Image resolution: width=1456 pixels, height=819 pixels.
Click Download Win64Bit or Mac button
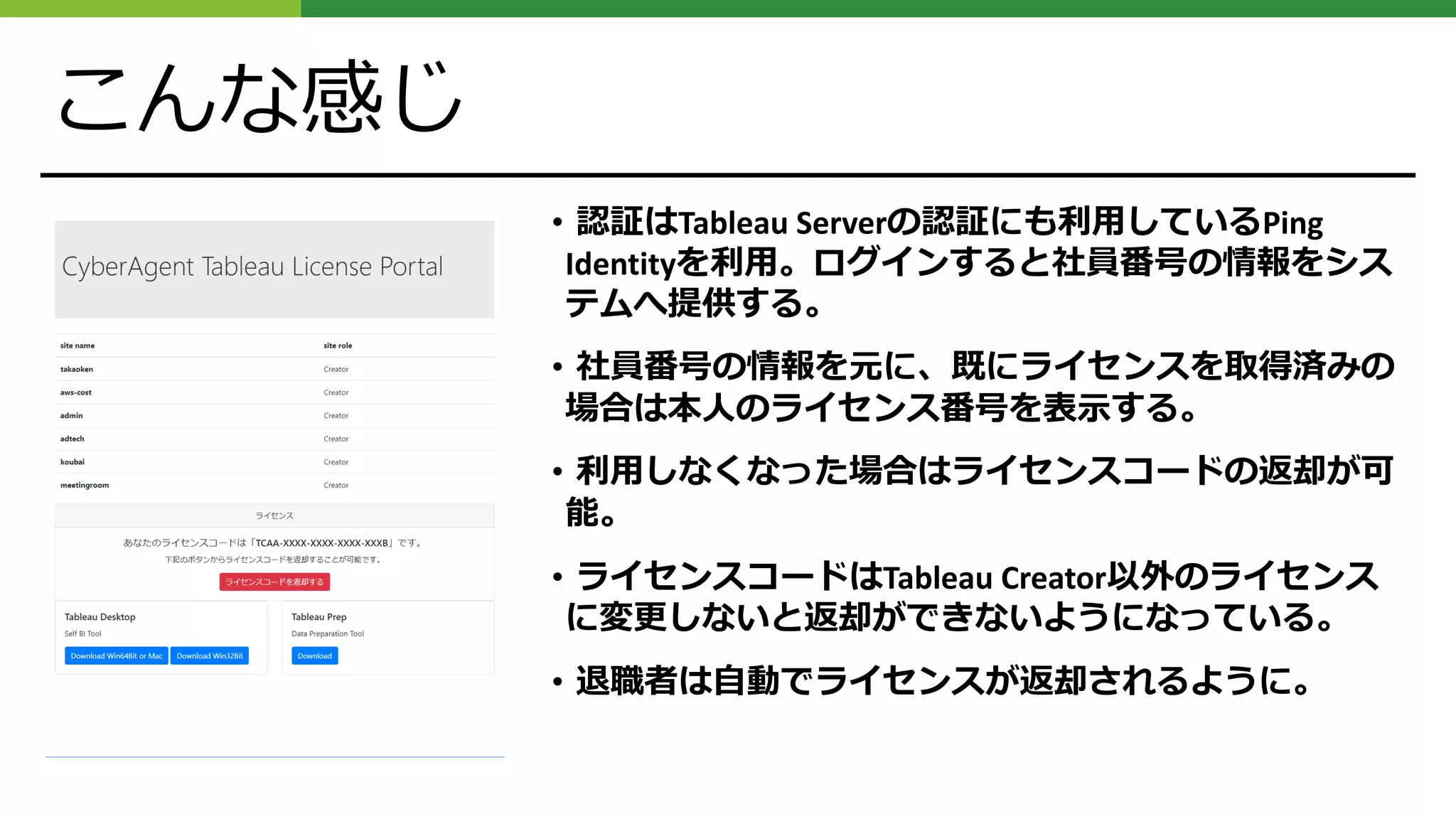117,655
